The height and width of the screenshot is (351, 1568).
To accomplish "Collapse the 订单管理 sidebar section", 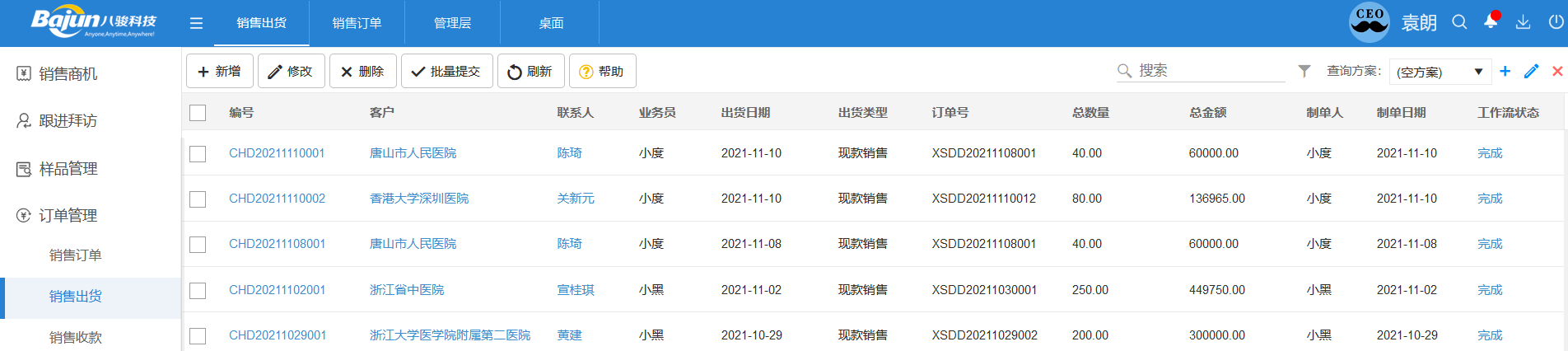I will (x=68, y=216).
